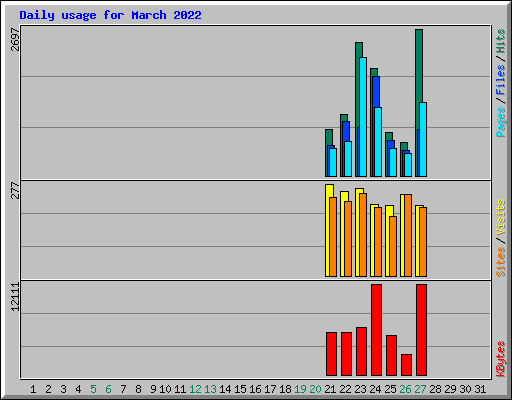Viewport: 512px width, 400px height.
Task: Click the yellow visits bar for day 21
Action: (x=328, y=230)
